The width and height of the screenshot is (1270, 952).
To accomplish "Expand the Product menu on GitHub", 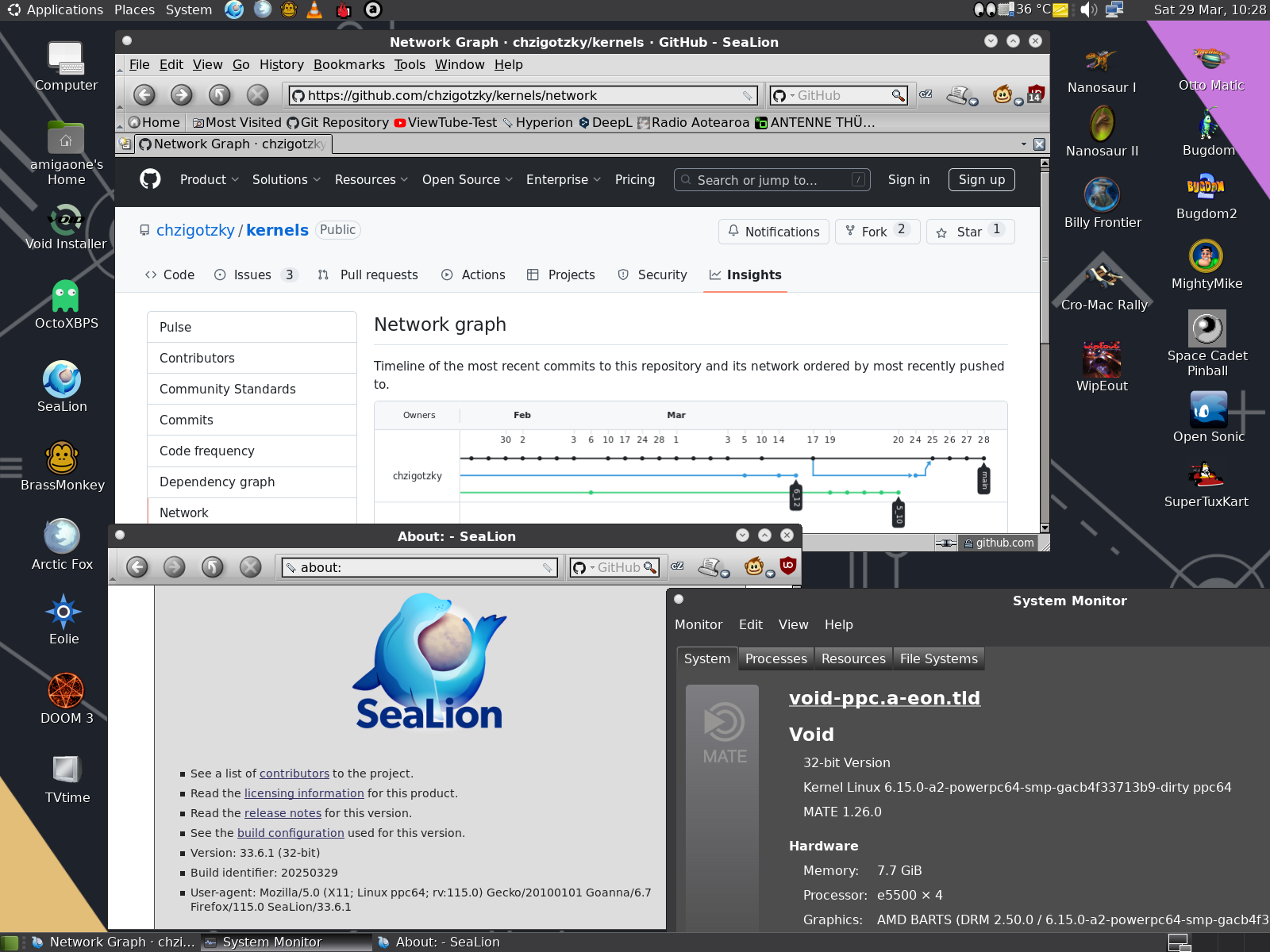I will (x=209, y=180).
